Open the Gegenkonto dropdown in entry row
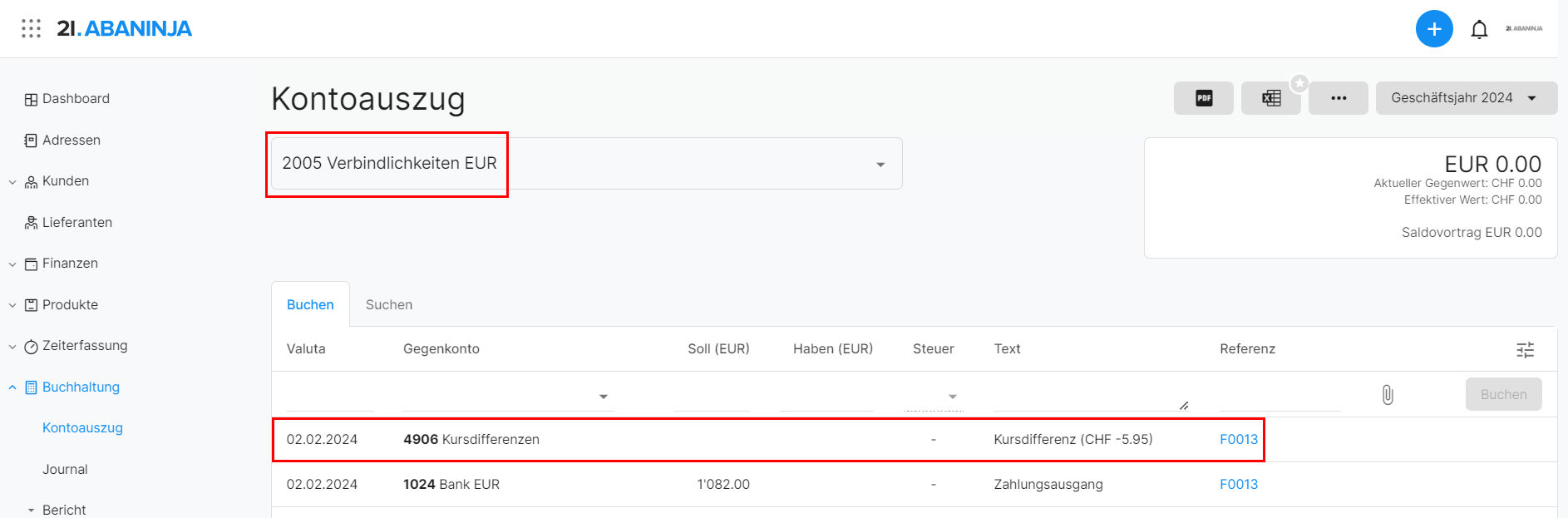This screenshot has width=1568, height=518. [508, 397]
